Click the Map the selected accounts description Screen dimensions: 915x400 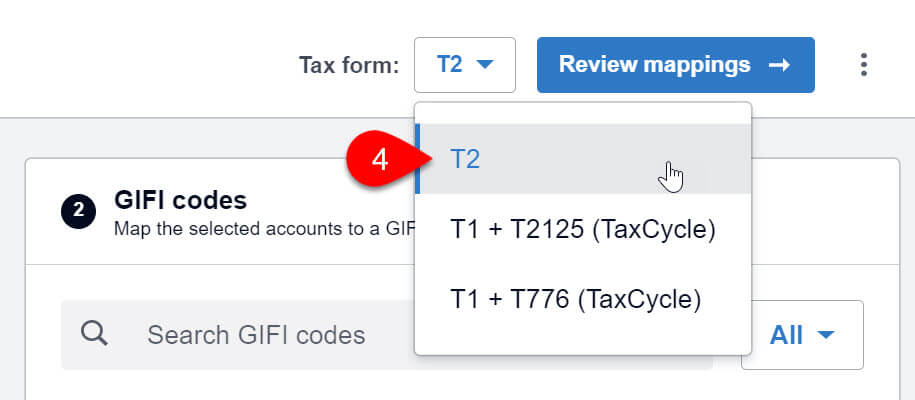tap(264, 228)
